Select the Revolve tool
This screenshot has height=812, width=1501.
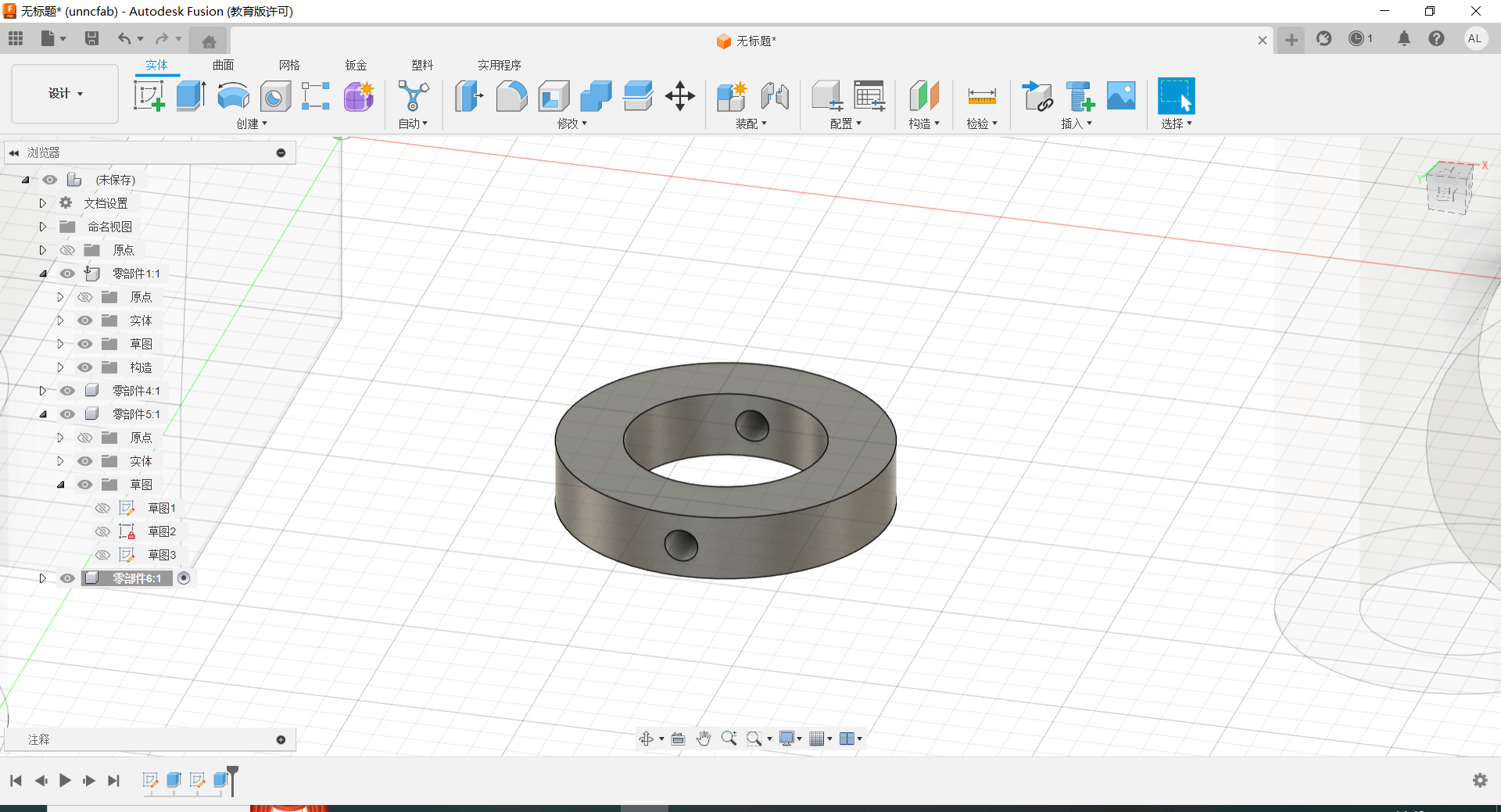[x=233, y=96]
